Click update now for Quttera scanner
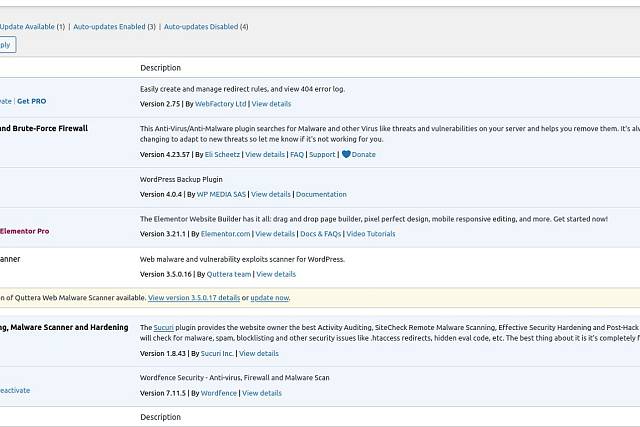Image resolution: width=640 pixels, height=427 pixels. pyautogui.click(x=270, y=298)
